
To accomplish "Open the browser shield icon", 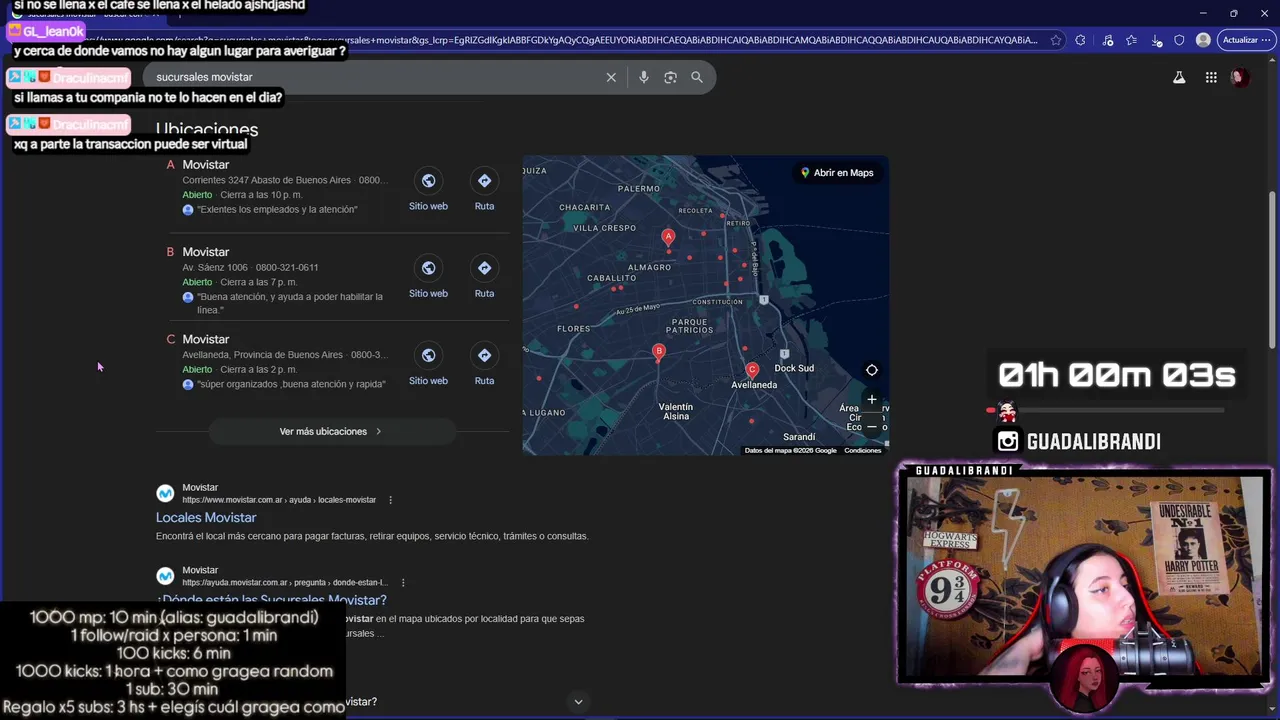I will [x=1179, y=40].
